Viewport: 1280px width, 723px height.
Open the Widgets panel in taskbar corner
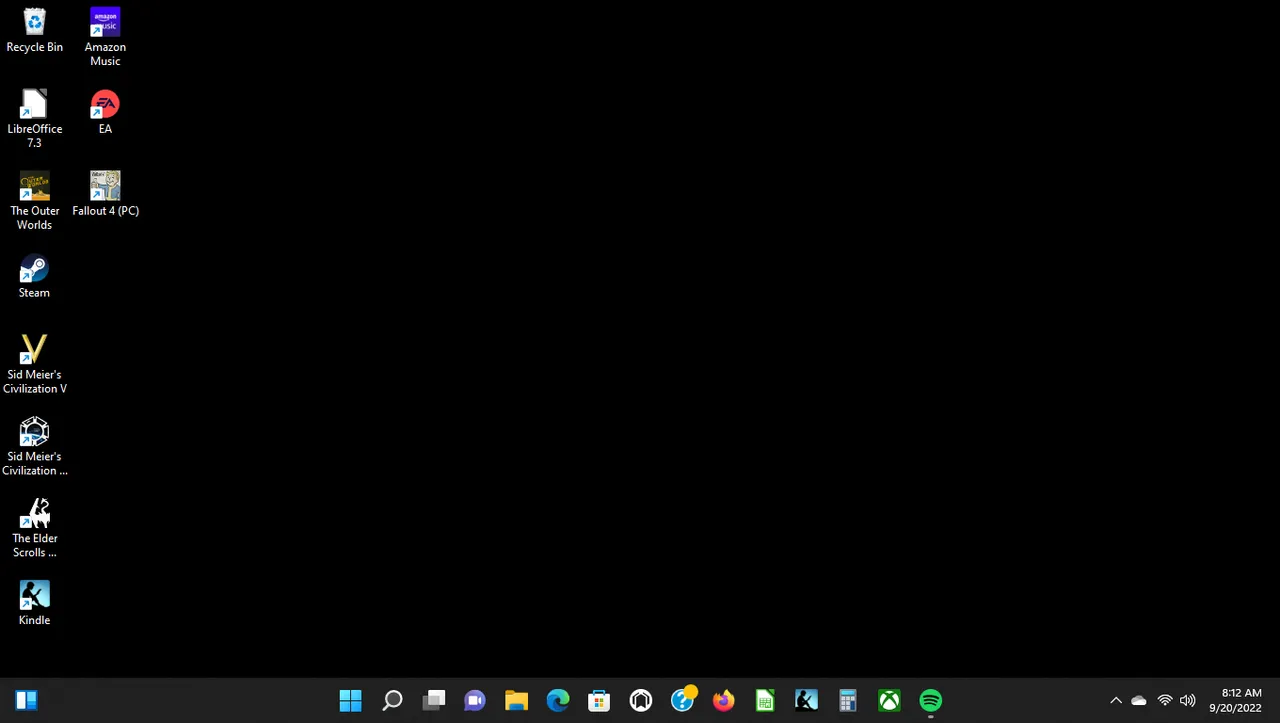pos(27,701)
